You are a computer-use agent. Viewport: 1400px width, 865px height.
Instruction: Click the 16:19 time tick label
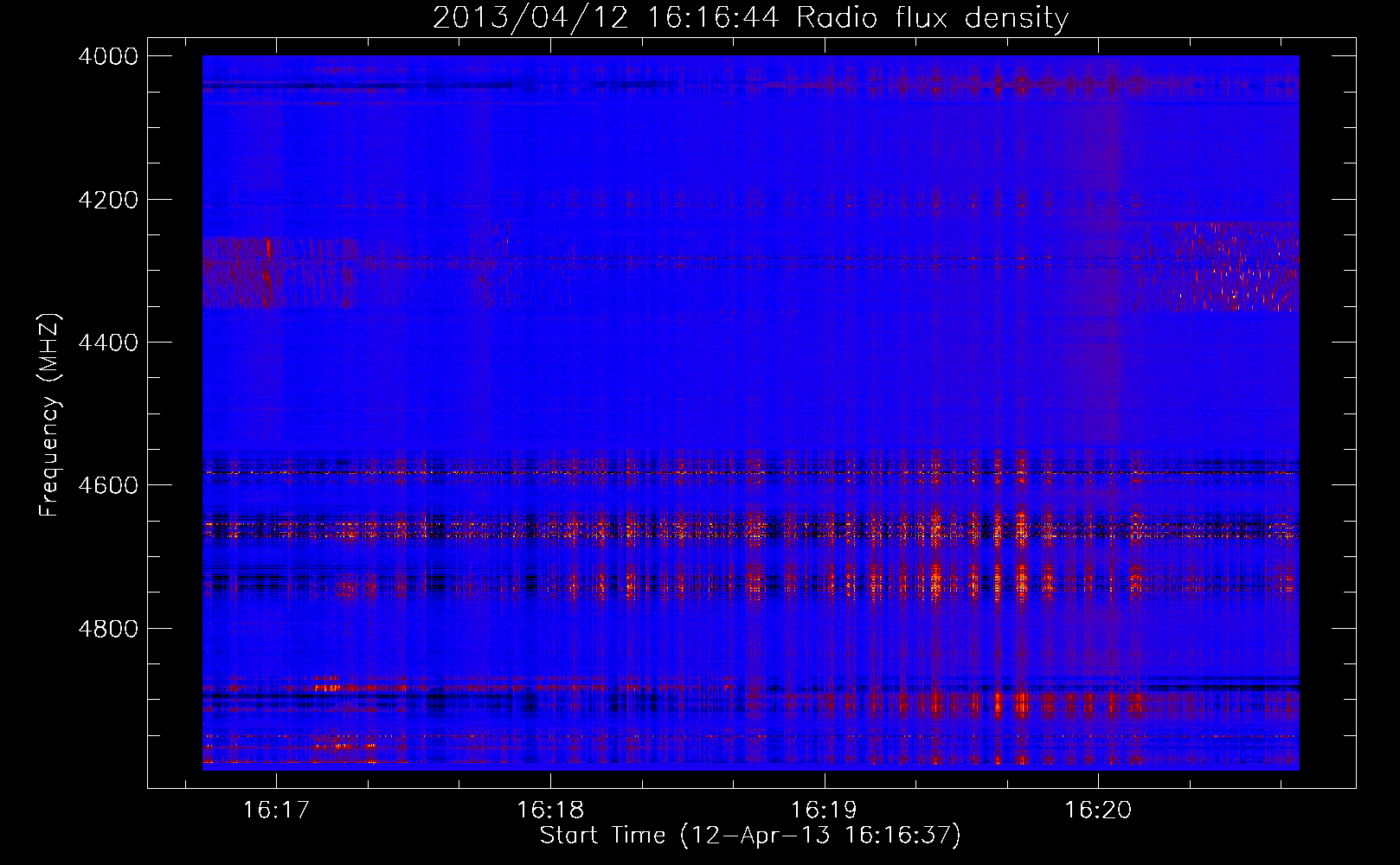[824, 810]
